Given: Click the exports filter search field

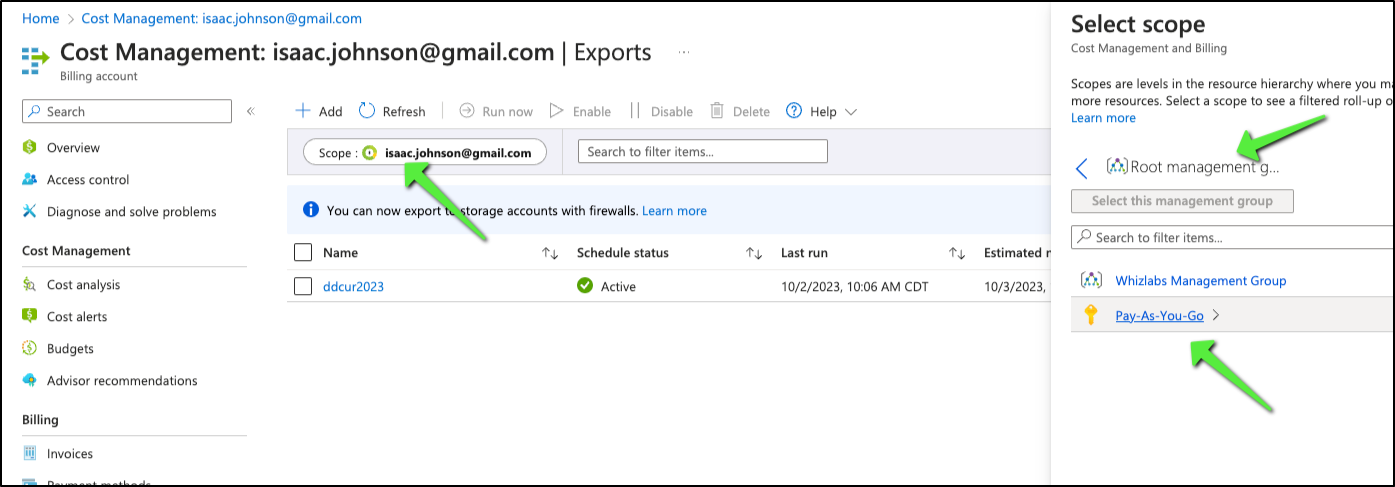Looking at the screenshot, I should pyautogui.click(x=703, y=152).
